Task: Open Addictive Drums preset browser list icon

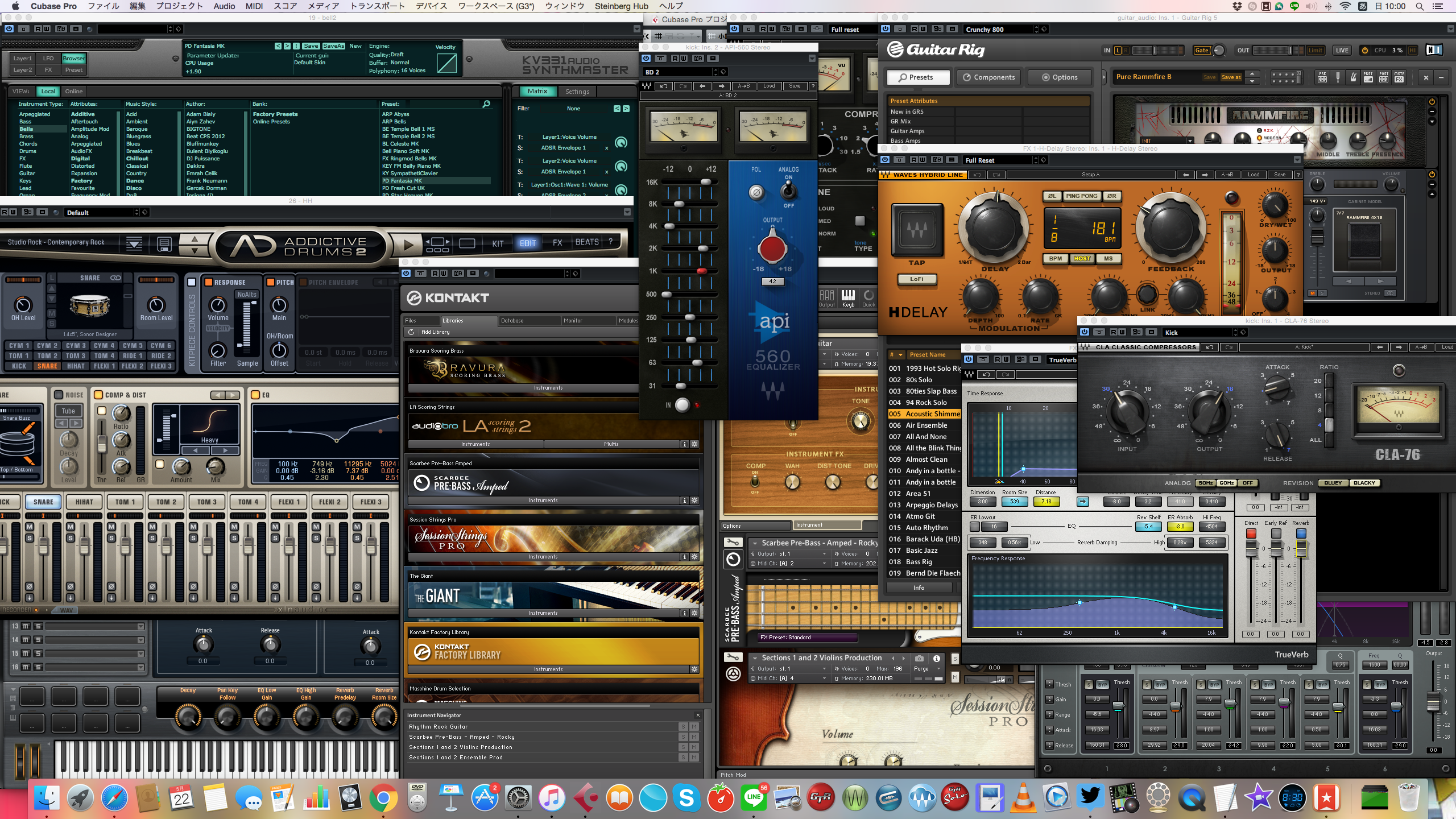Action: click(134, 244)
